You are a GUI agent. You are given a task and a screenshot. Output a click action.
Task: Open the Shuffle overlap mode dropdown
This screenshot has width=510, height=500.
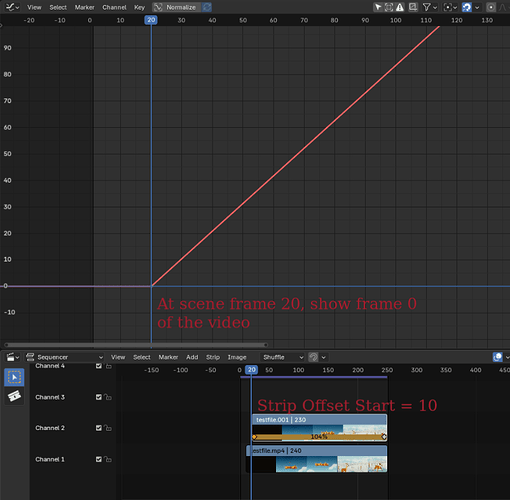pos(283,357)
